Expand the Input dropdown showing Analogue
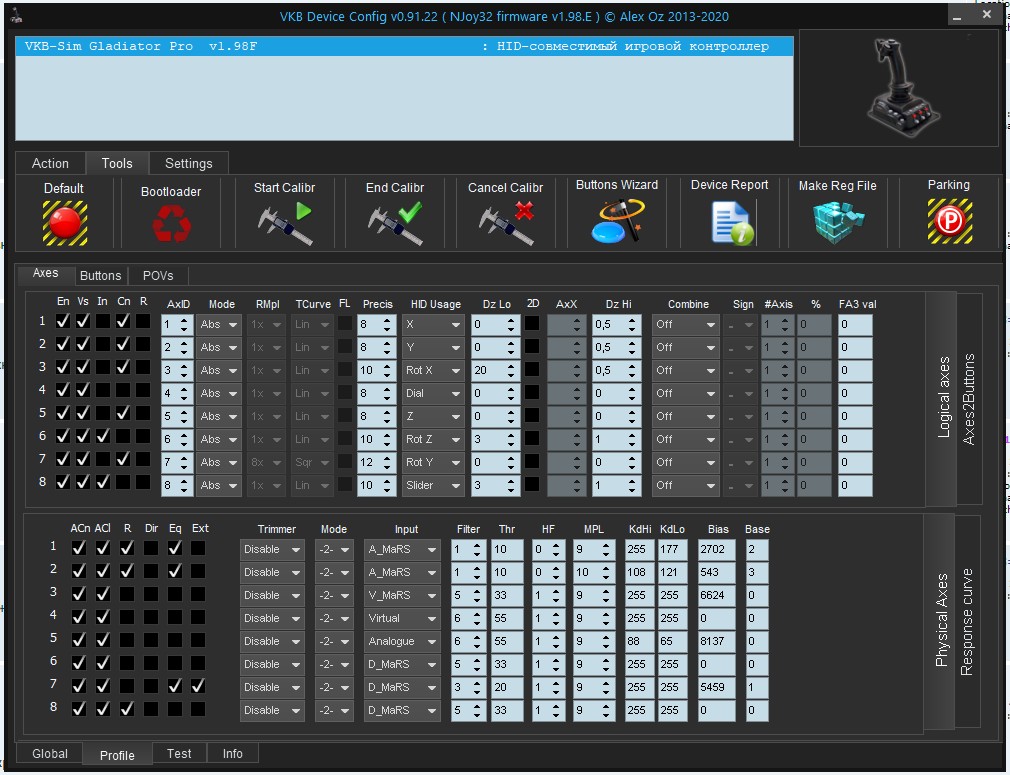This screenshot has height=775, width=1010. pyautogui.click(x=402, y=641)
